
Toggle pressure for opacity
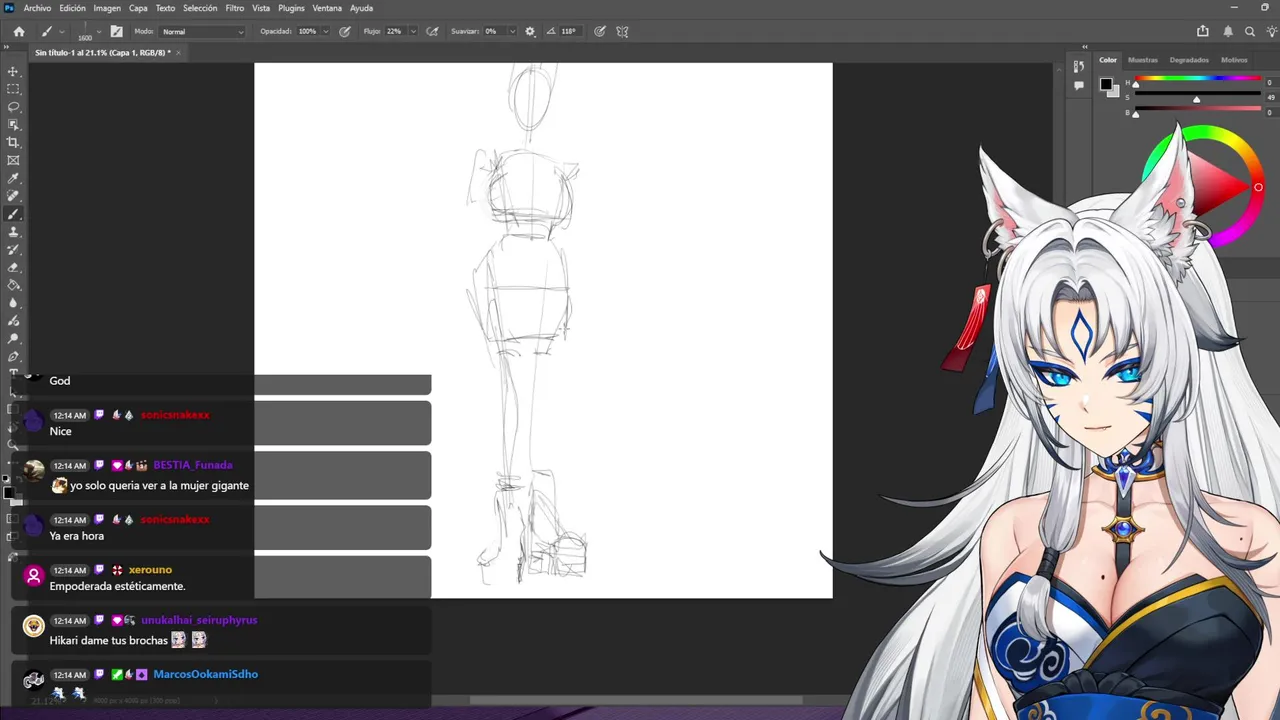345,31
